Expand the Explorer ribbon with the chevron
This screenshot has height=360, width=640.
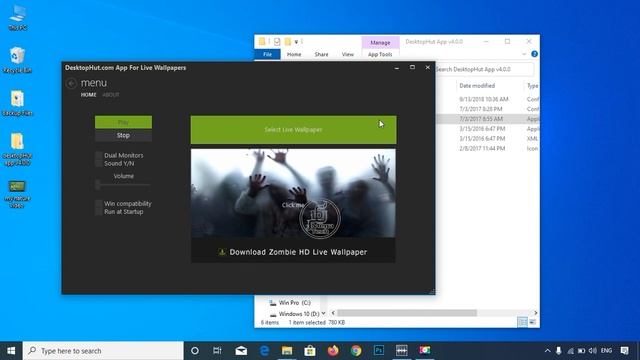click(x=524, y=54)
